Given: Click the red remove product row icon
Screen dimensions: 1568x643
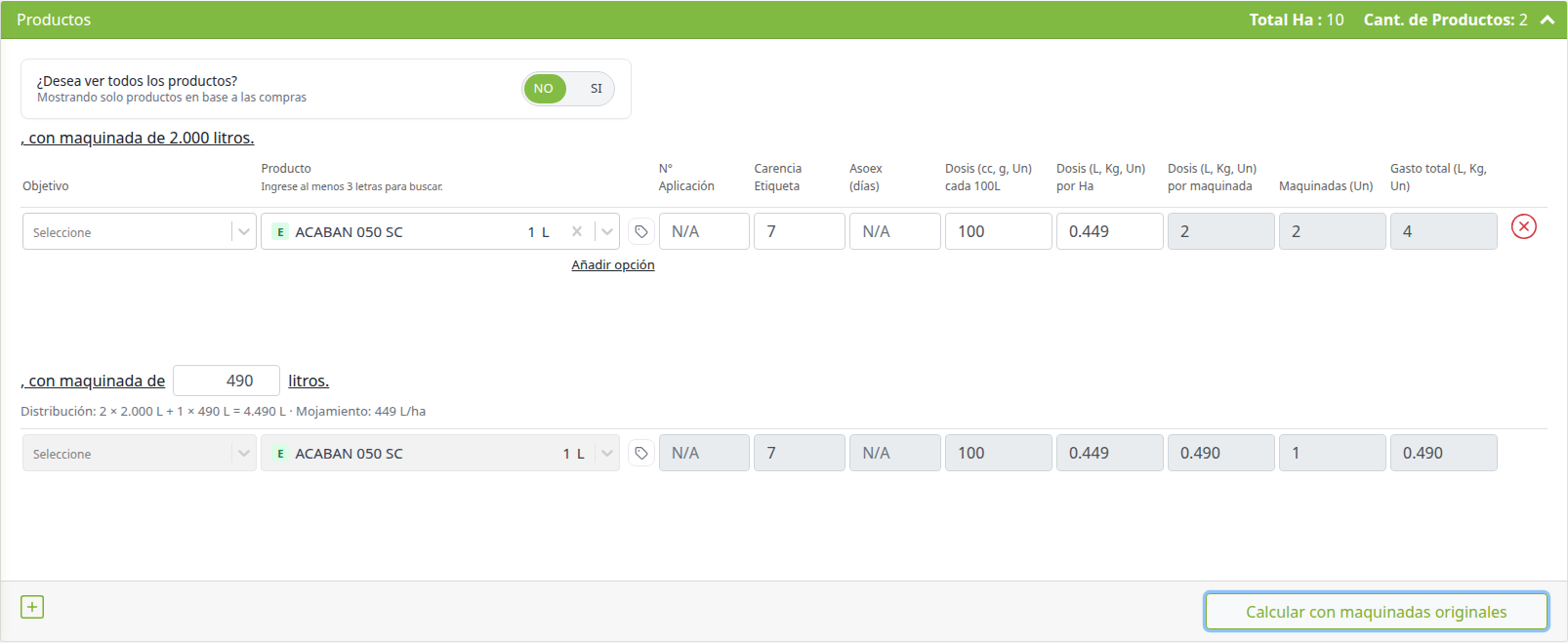Looking at the screenshot, I should pos(1523,227).
